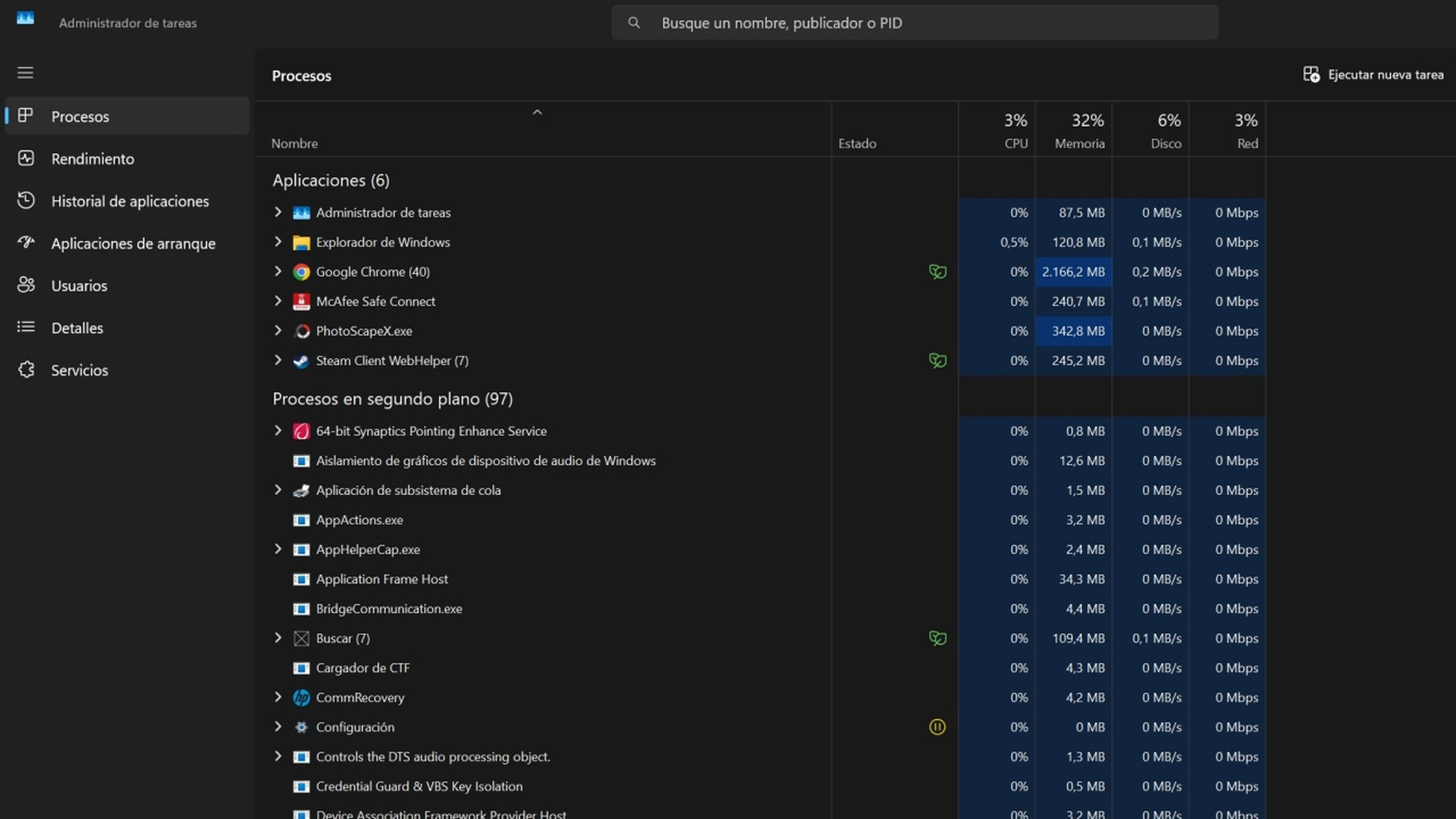The height and width of the screenshot is (819, 1456).
Task: Click the Credential Guard & VBS icon
Action: pyautogui.click(x=301, y=787)
